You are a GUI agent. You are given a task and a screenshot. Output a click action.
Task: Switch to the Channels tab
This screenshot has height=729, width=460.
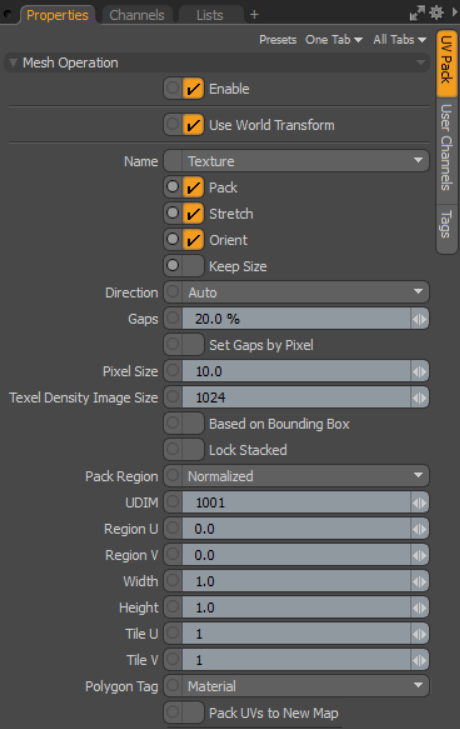(x=137, y=15)
